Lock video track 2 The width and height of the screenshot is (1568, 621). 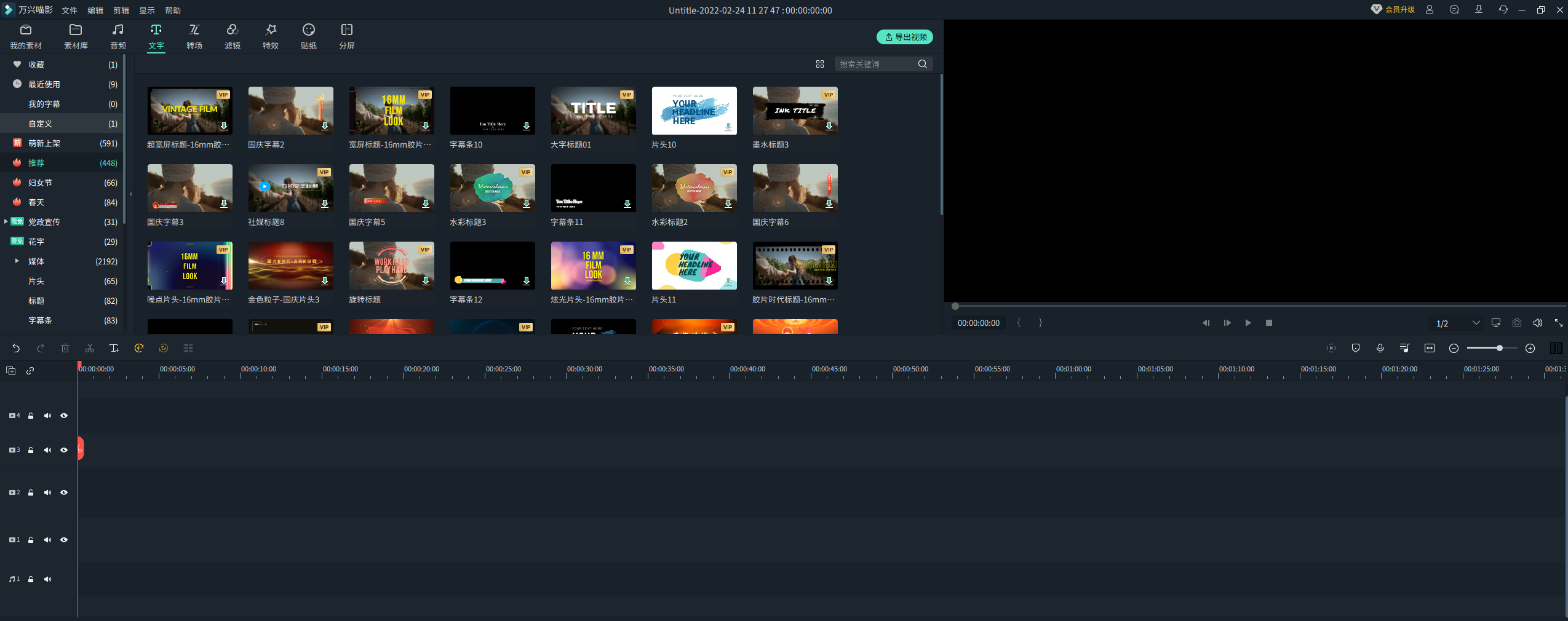[31, 492]
